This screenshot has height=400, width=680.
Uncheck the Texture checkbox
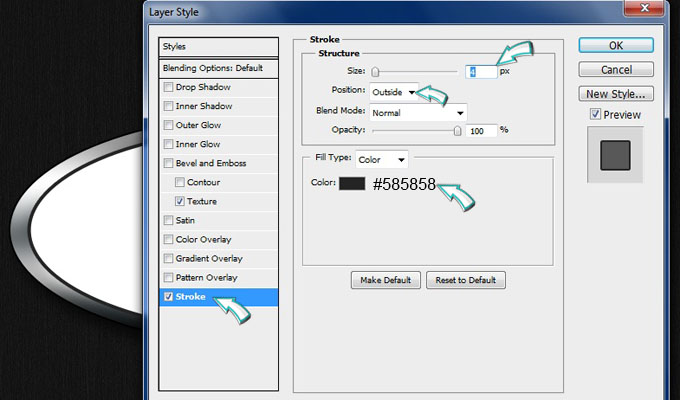click(180, 201)
